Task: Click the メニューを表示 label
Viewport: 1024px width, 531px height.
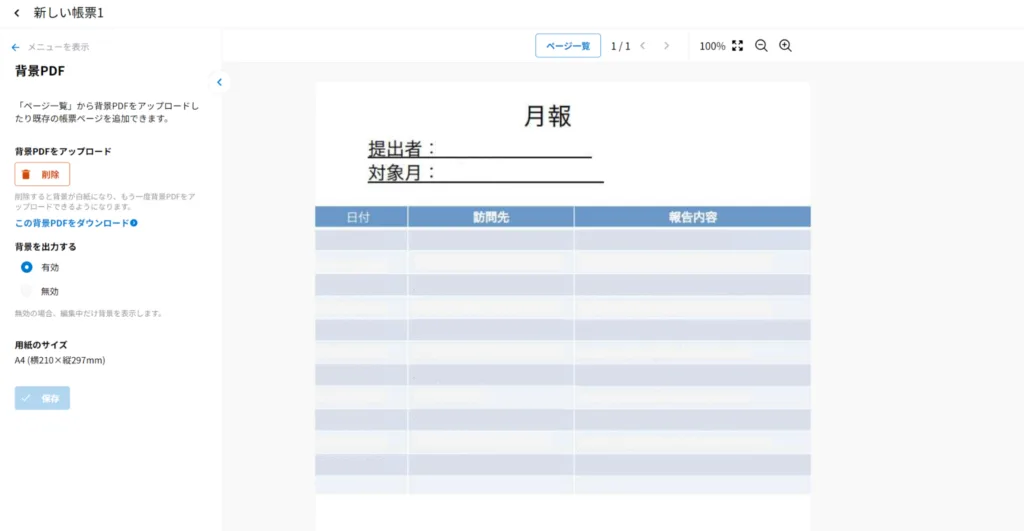Action: pyautogui.click(x=58, y=47)
